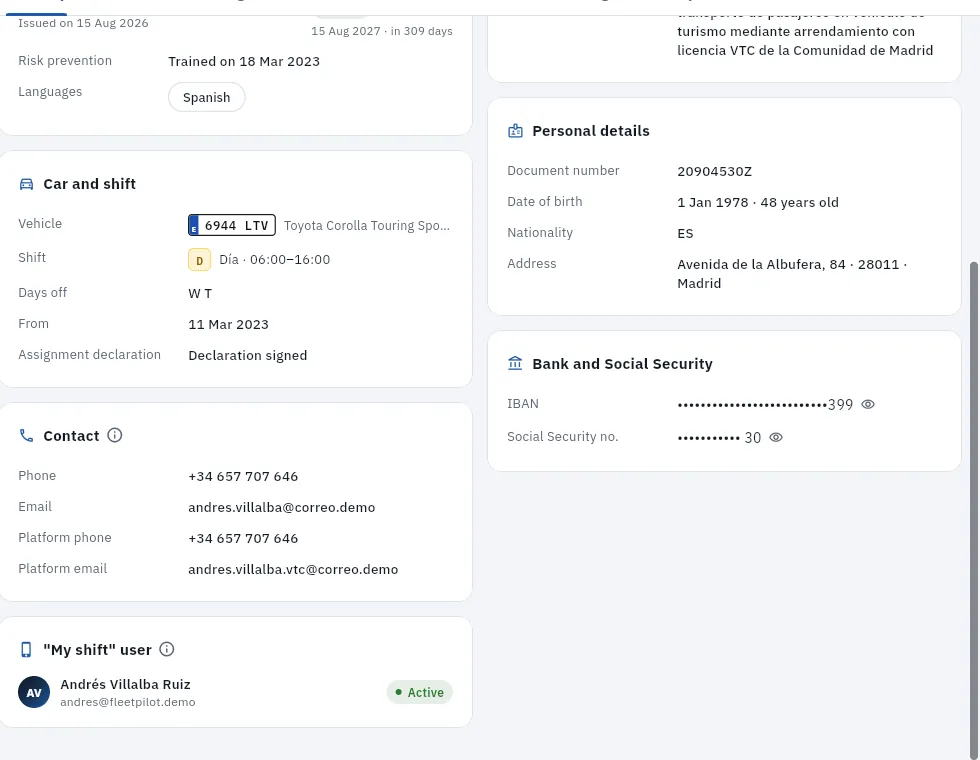Click the ID card icon beside Personal details
The height and width of the screenshot is (760, 980).
[x=515, y=131]
